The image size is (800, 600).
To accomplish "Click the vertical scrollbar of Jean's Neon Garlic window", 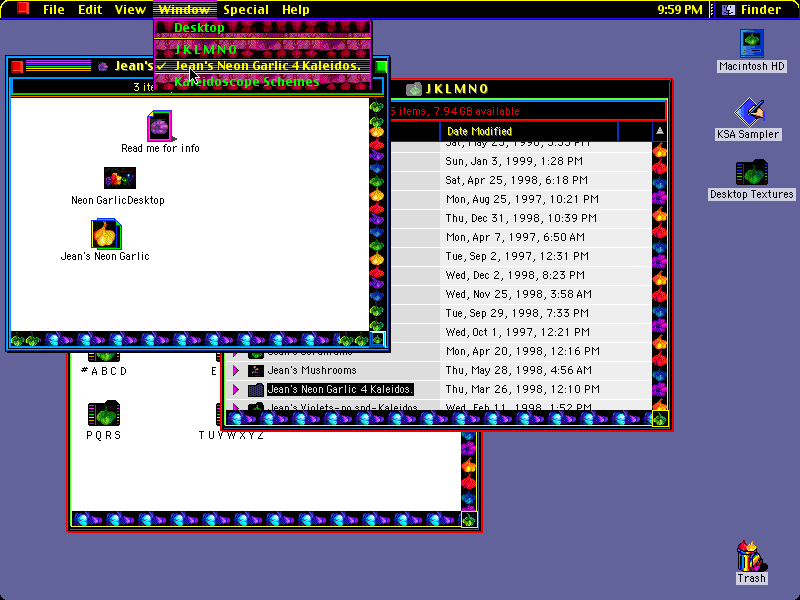I will 377,214.
